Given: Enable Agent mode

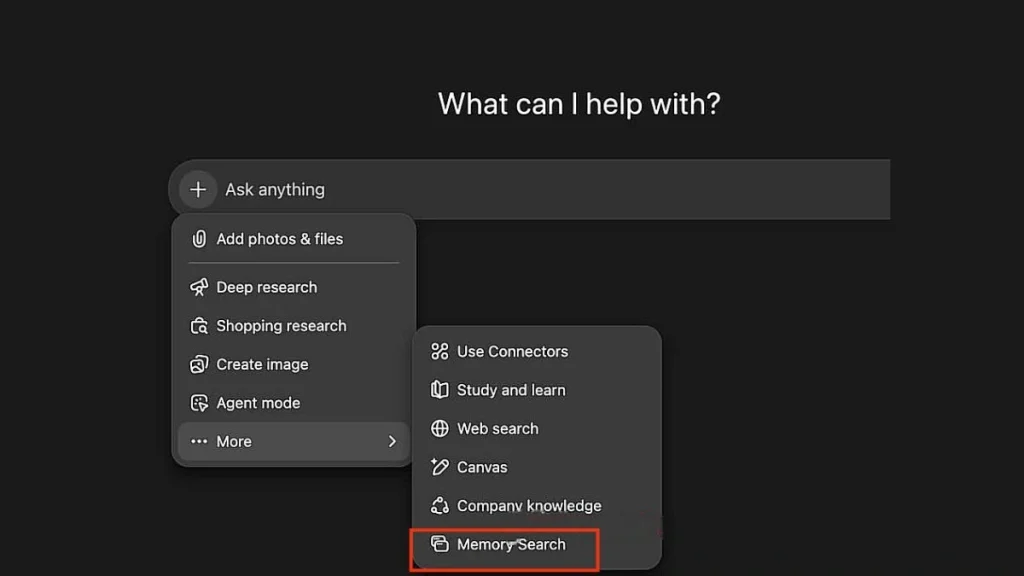Looking at the screenshot, I should pos(258,403).
